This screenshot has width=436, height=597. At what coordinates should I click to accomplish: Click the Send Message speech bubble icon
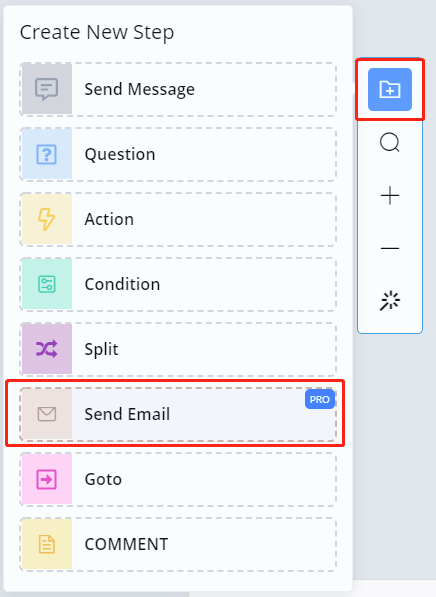pyautogui.click(x=46, y=89)
